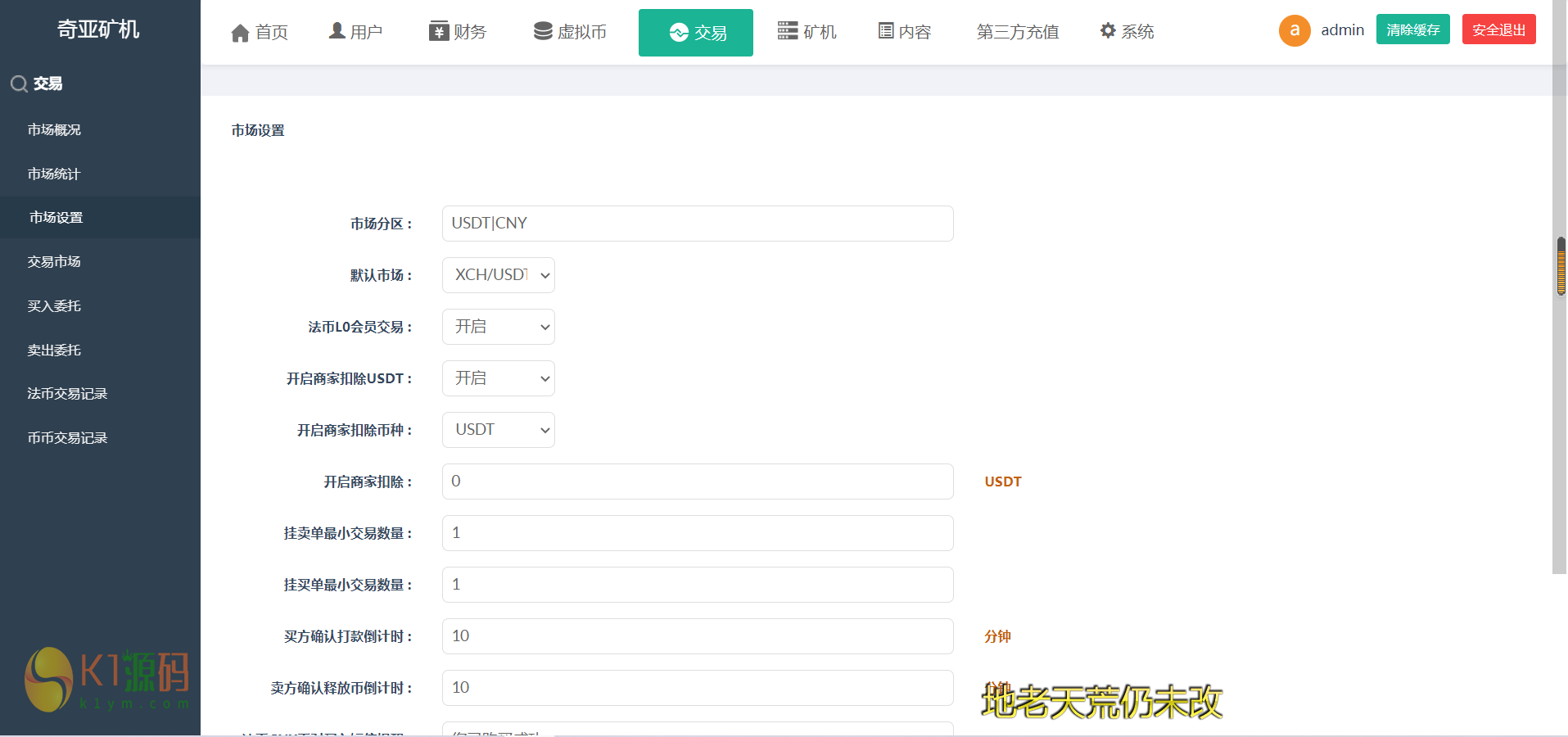The width and height of the screenshot is (1568, 737).
Task: Click the 市场分区 input field
Action: (698, 224)
